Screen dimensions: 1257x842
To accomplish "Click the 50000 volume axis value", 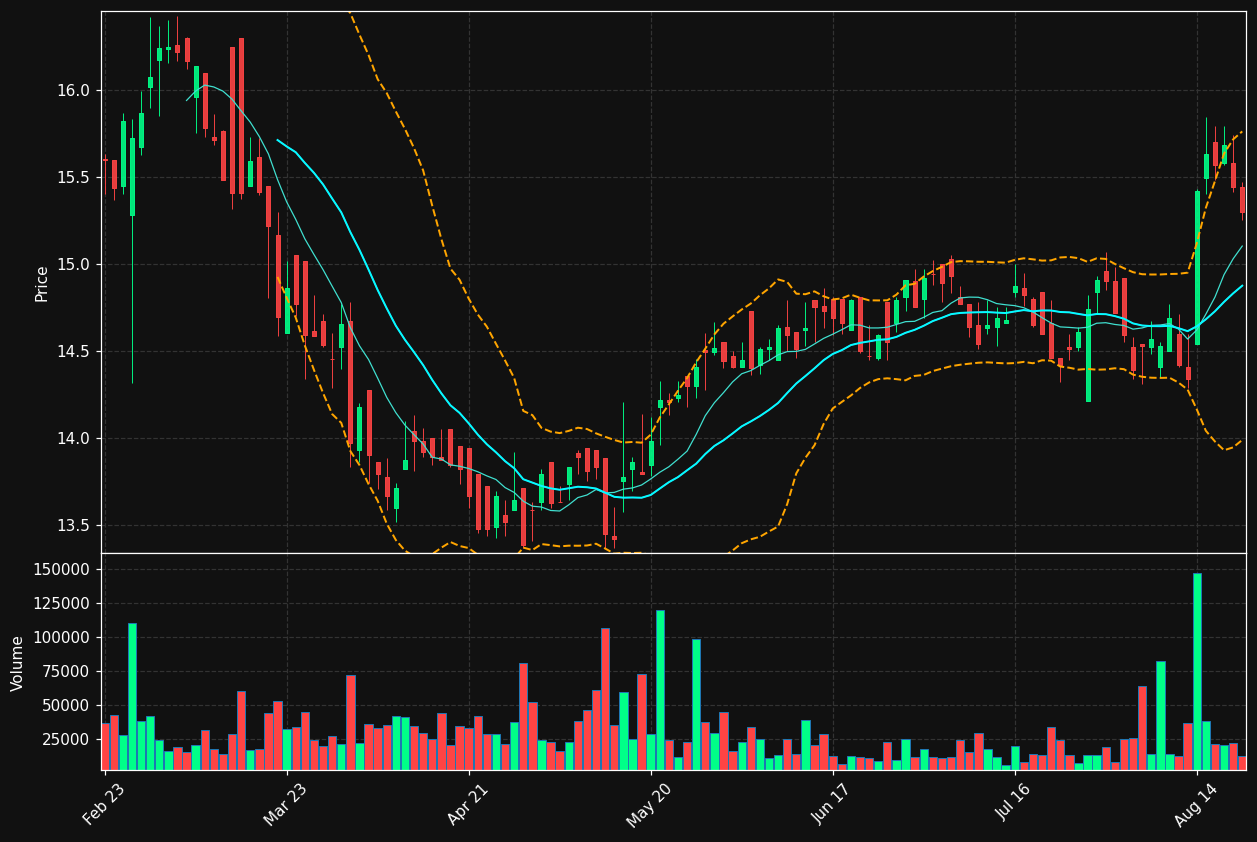I will 67,705.
